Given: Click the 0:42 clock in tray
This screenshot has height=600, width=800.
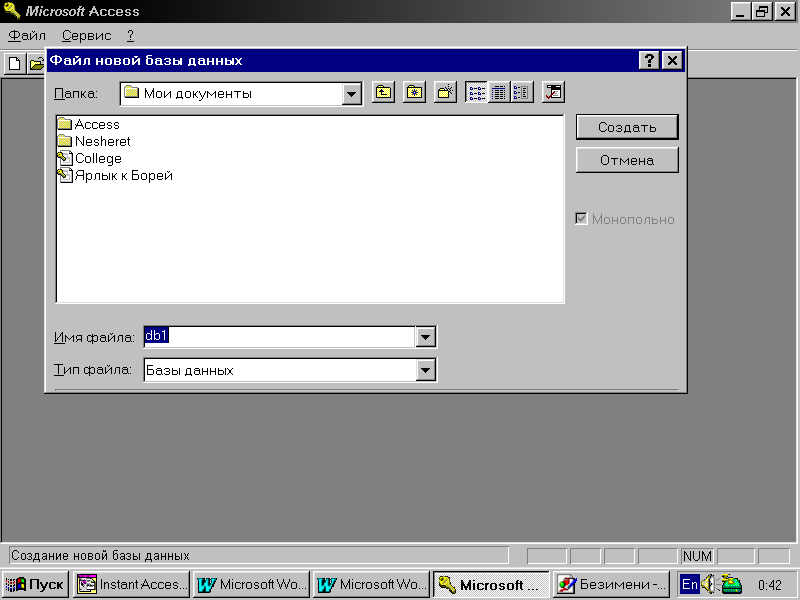Looking at the screenshot, I should pos(770,585).
